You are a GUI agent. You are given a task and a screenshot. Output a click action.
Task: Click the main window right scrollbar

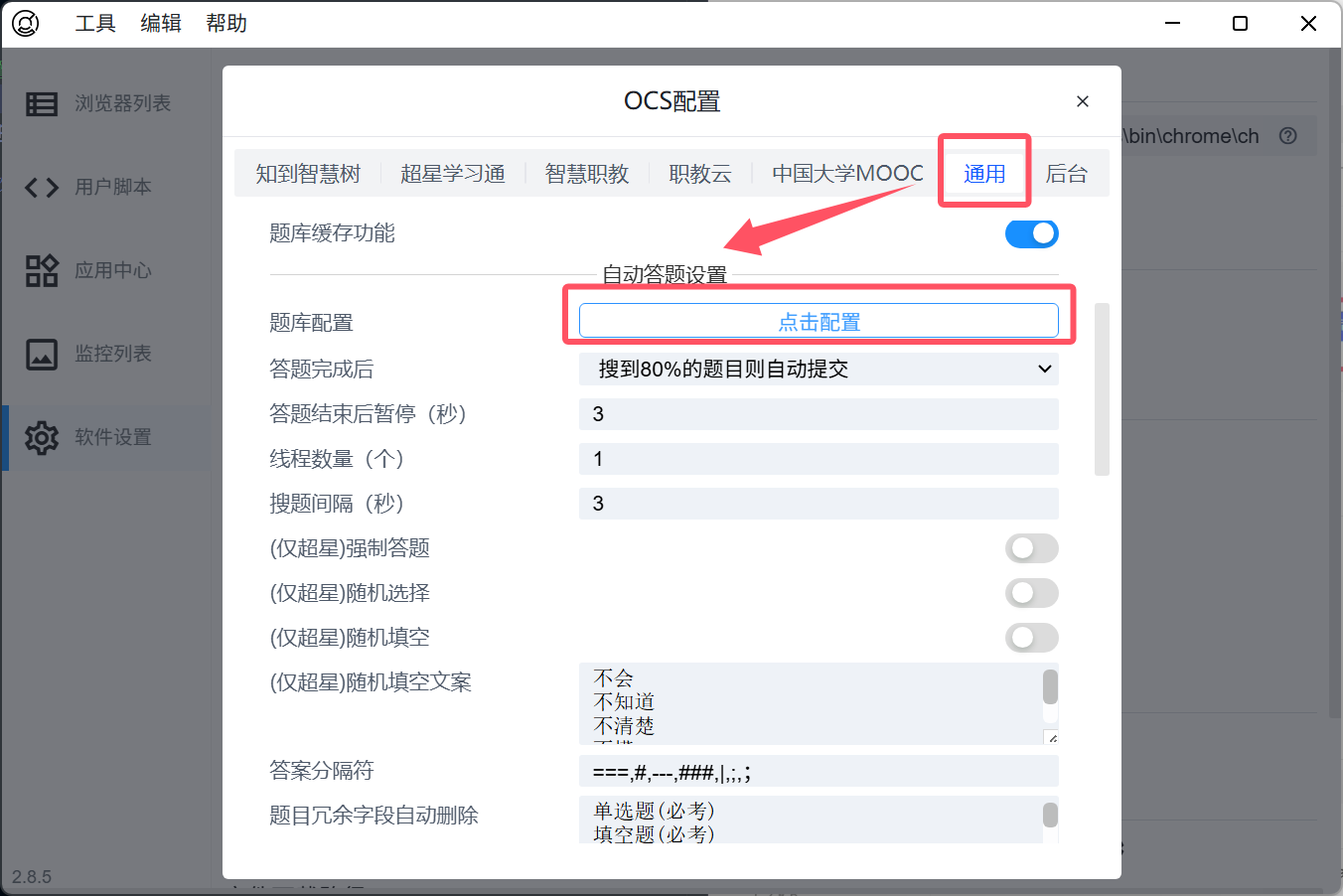point(1335,382)
